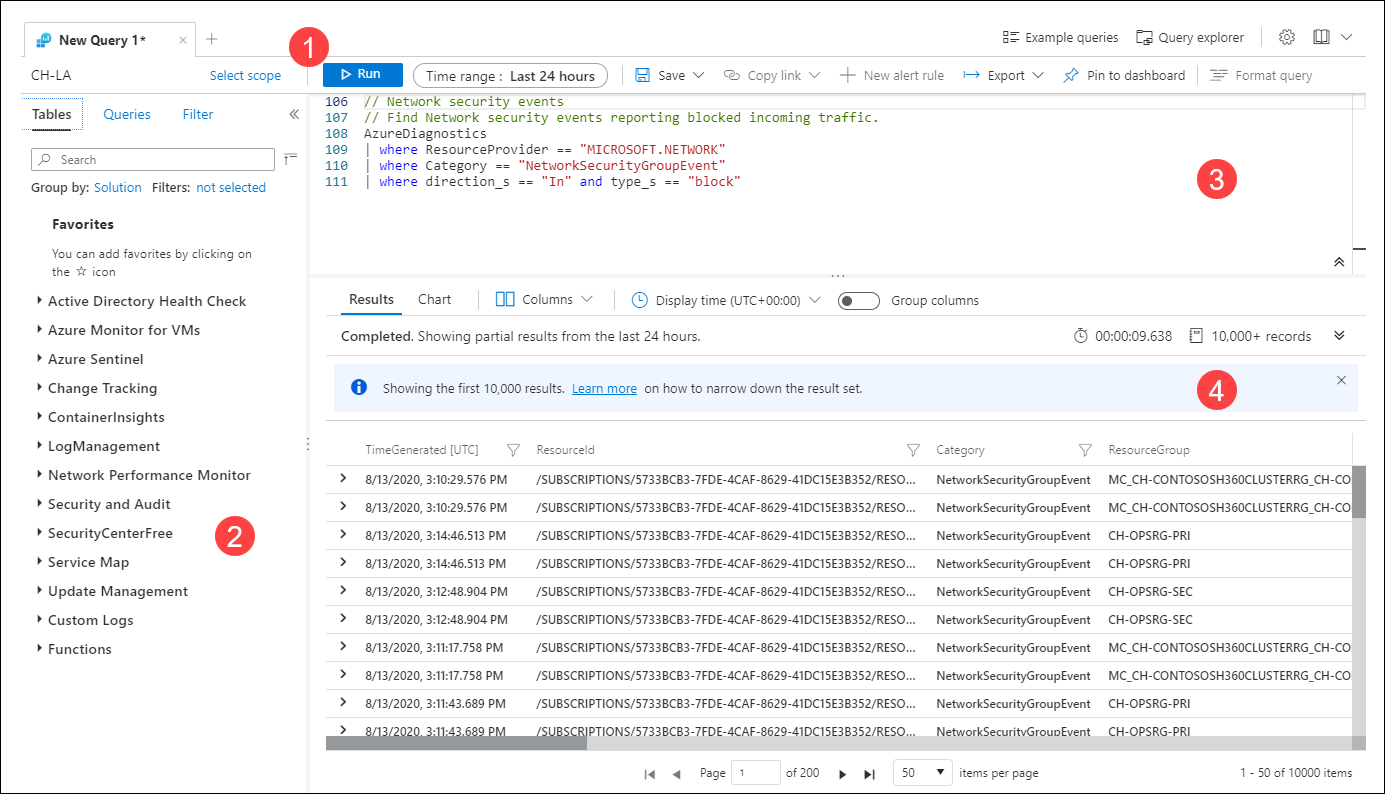Expand Custom Logs tree node
Screen dimensions: 1385x794
coord(40,619)
